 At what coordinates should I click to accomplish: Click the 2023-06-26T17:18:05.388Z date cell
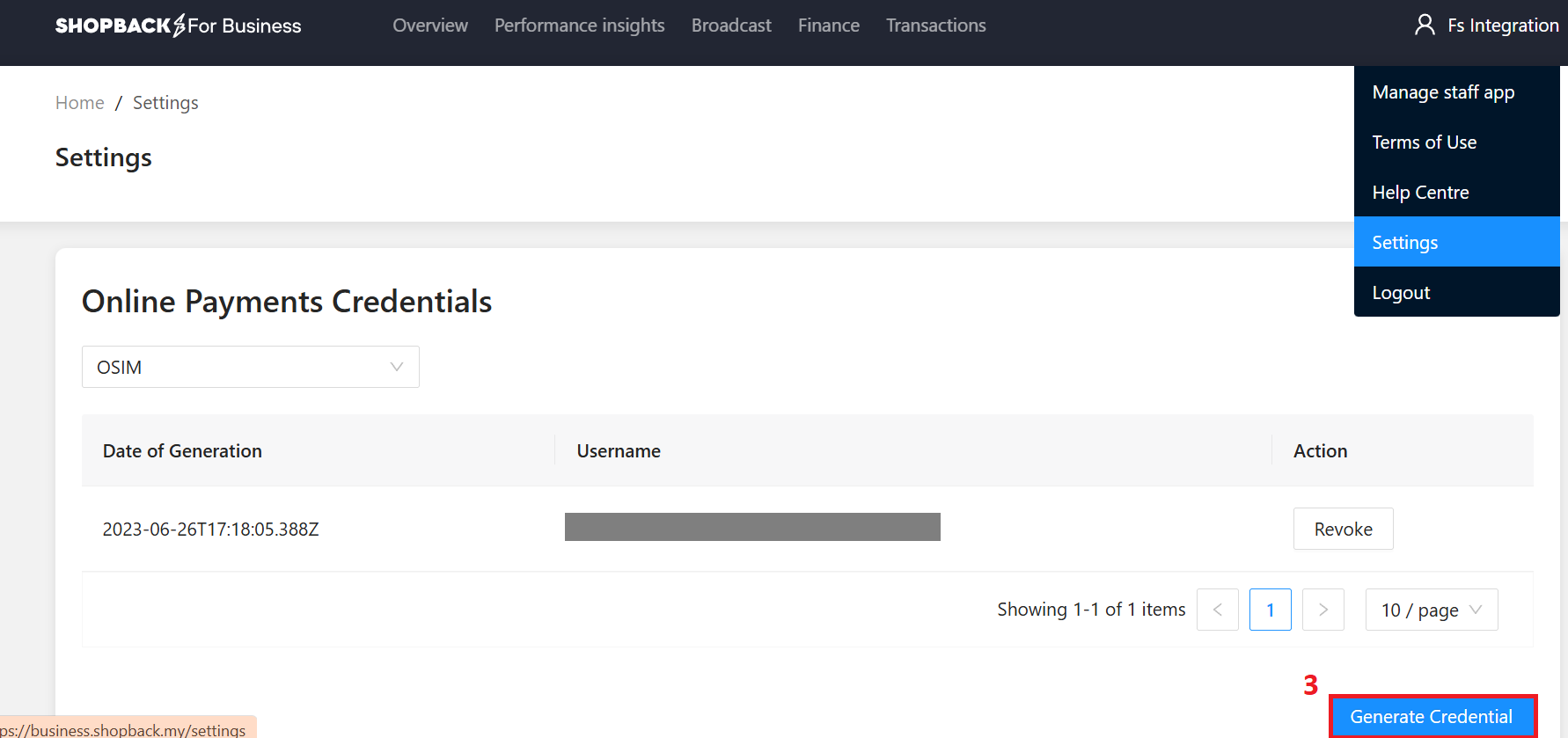[x=211, y=530]
